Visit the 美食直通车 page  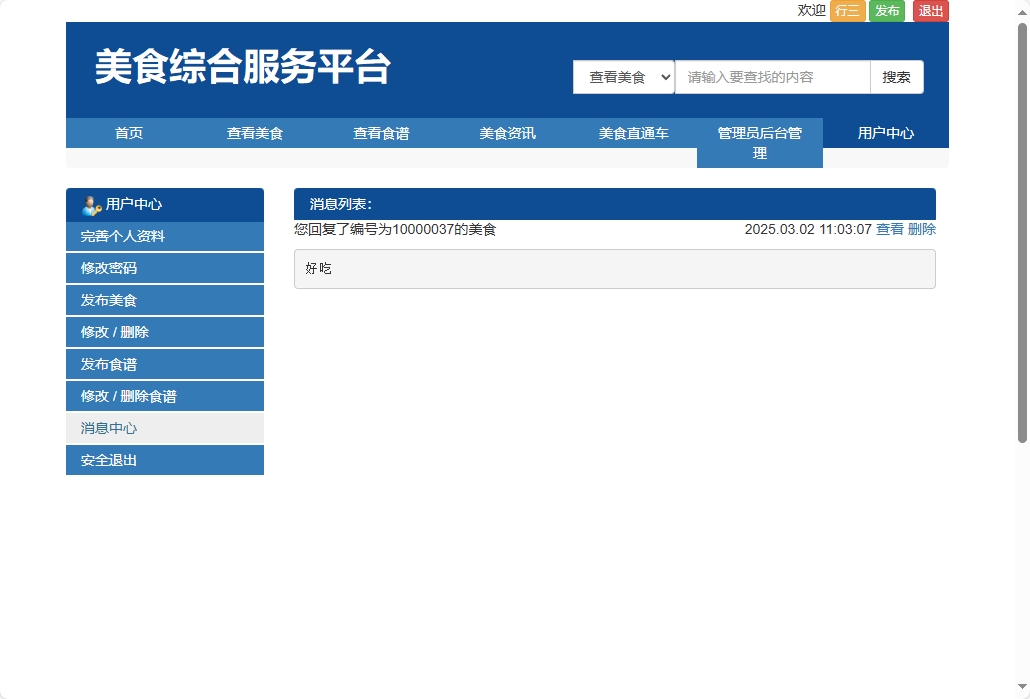point(632,132)
